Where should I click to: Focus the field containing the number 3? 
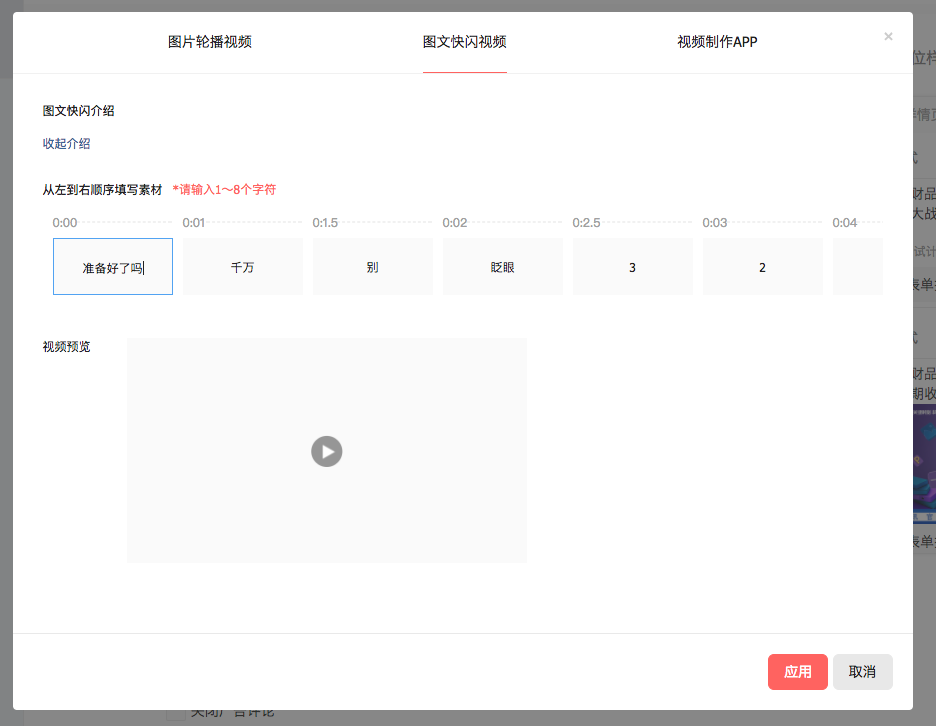(632, 267)
